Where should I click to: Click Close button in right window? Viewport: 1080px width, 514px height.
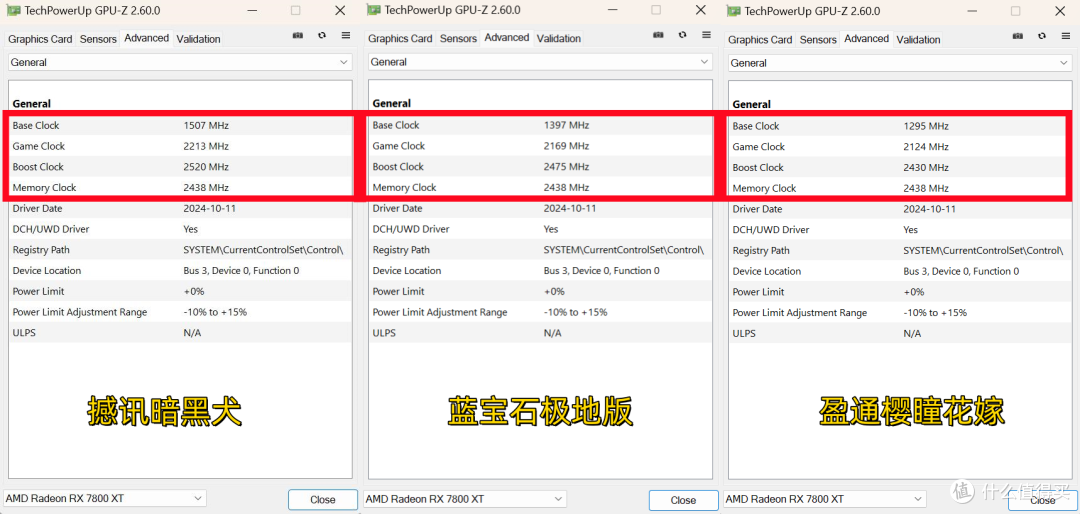(1042, 500)
